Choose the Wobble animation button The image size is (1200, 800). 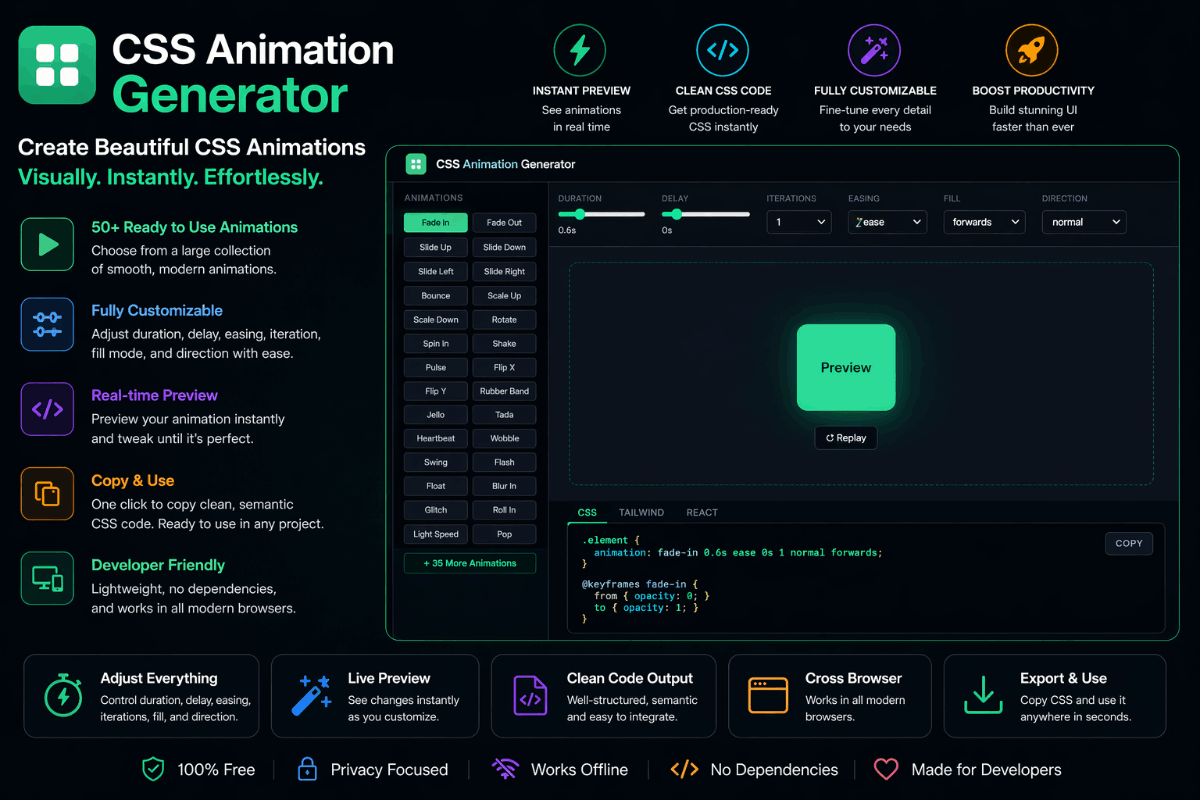[504, 438]
